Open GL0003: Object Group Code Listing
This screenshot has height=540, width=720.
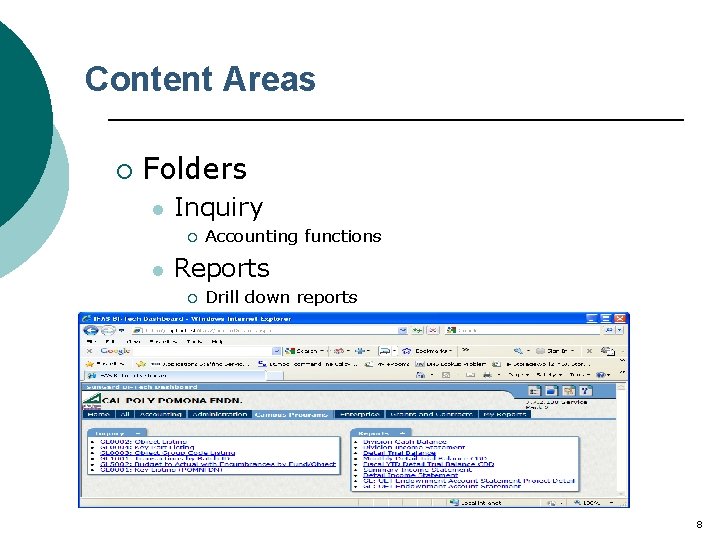click(x=168, y=453)
